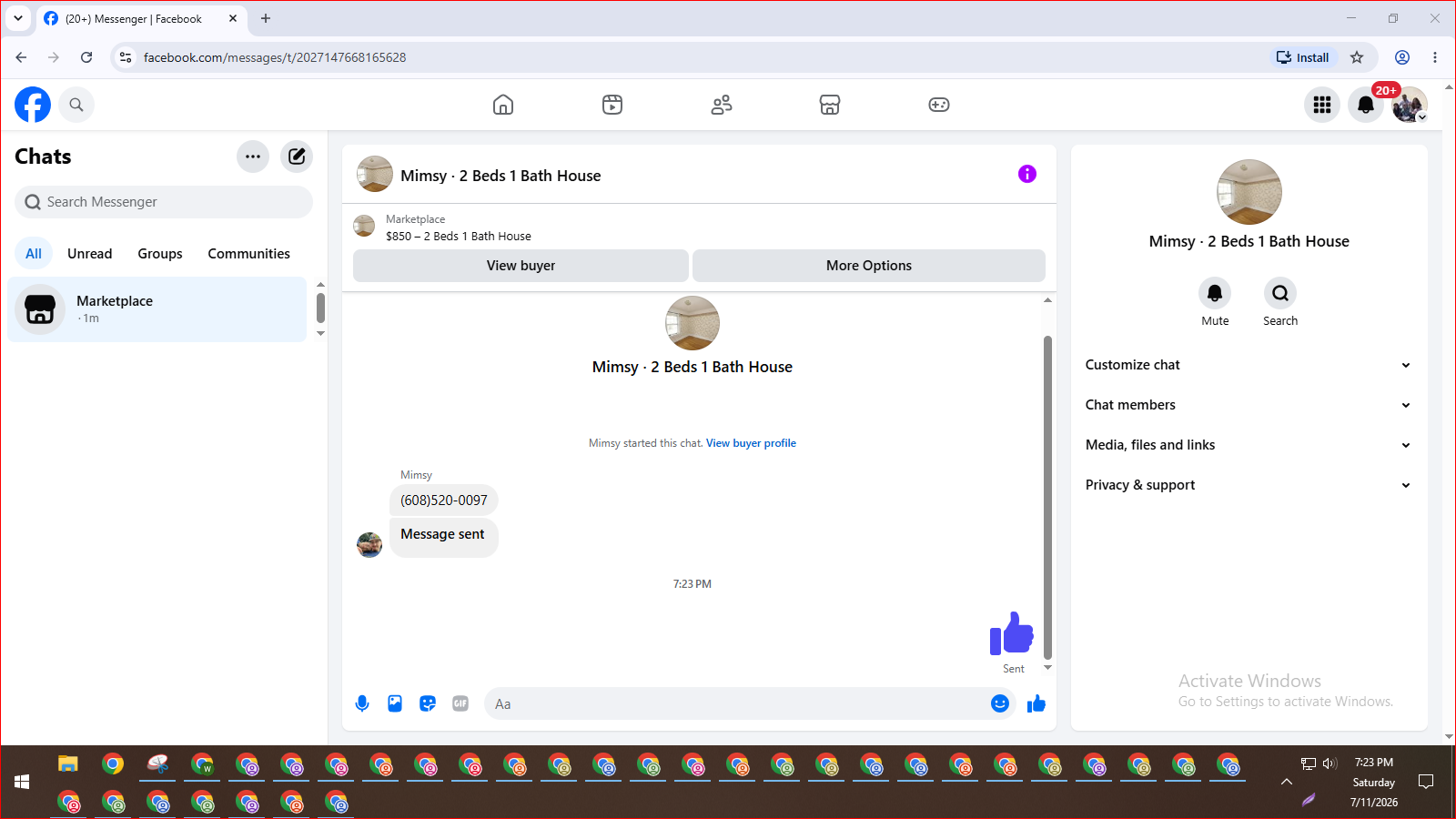1456x819 pixels.
Task: Open the listing photo in the details panel
Action: pyautogui.click(x=1249, y=192)
